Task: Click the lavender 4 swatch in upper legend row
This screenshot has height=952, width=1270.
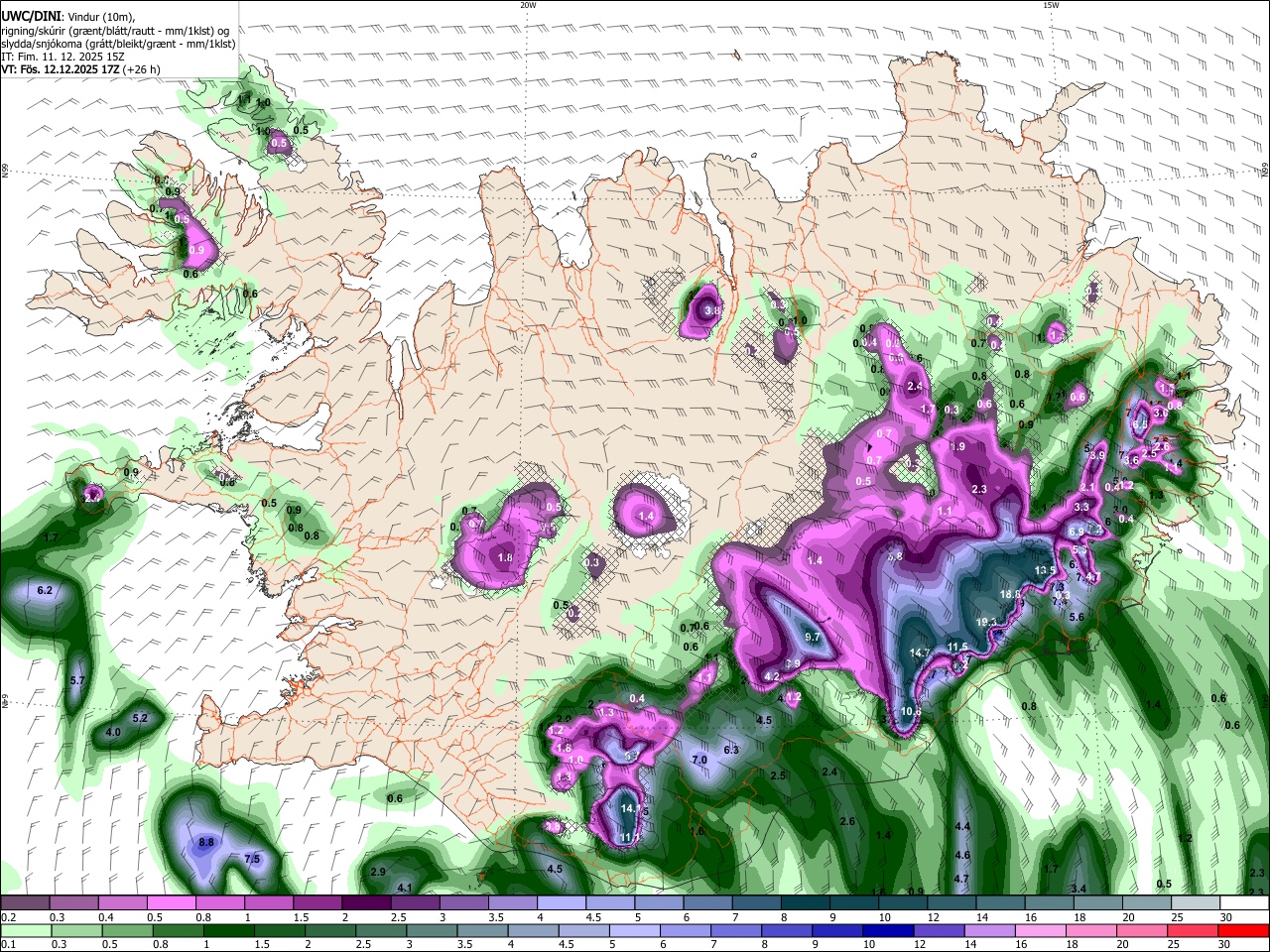Action: point(562,903)
